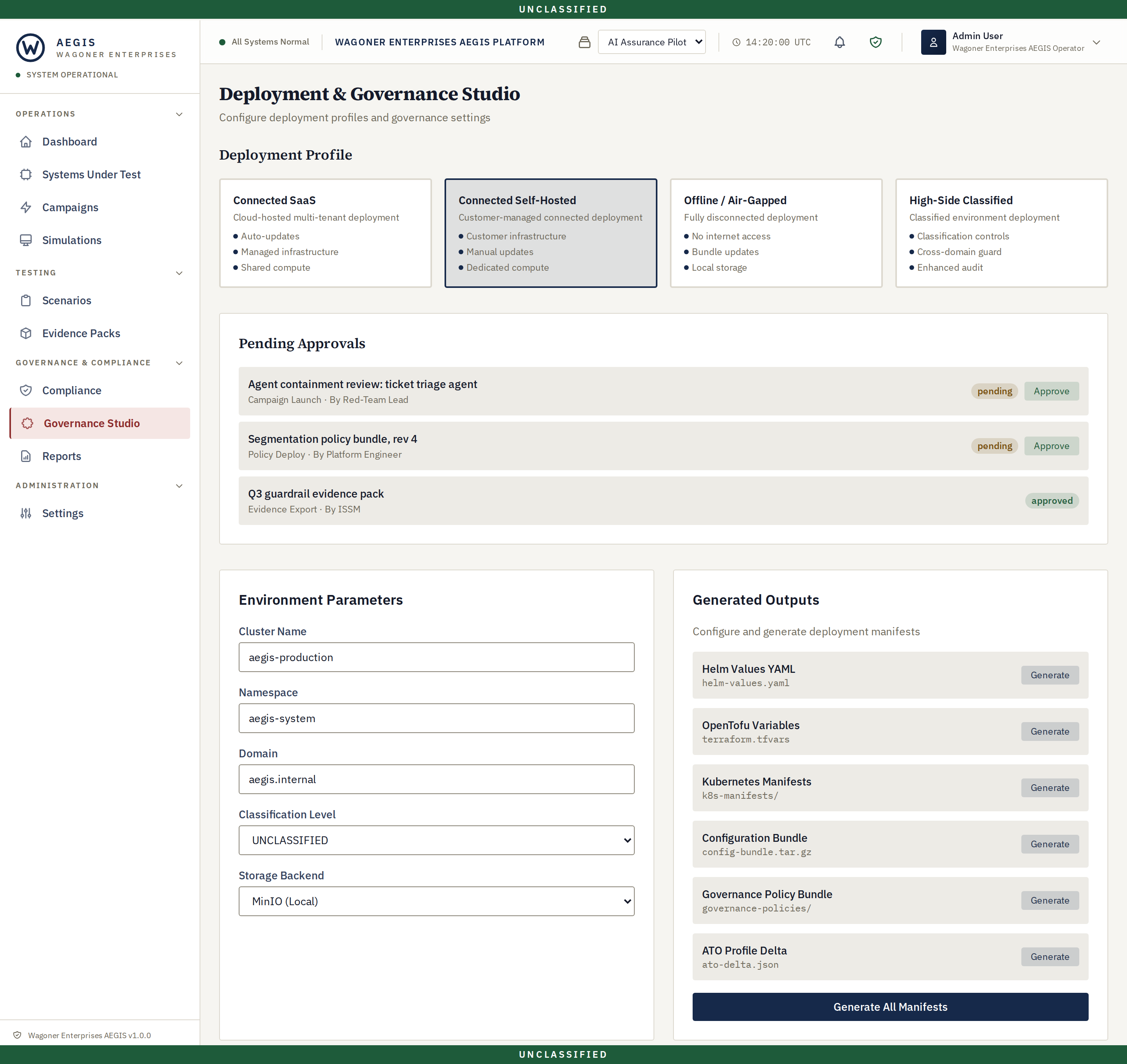Open the Compliance page
The width and height of the screenshot is (1127, 1064).
pyautogui.click(x=100, y=390)
